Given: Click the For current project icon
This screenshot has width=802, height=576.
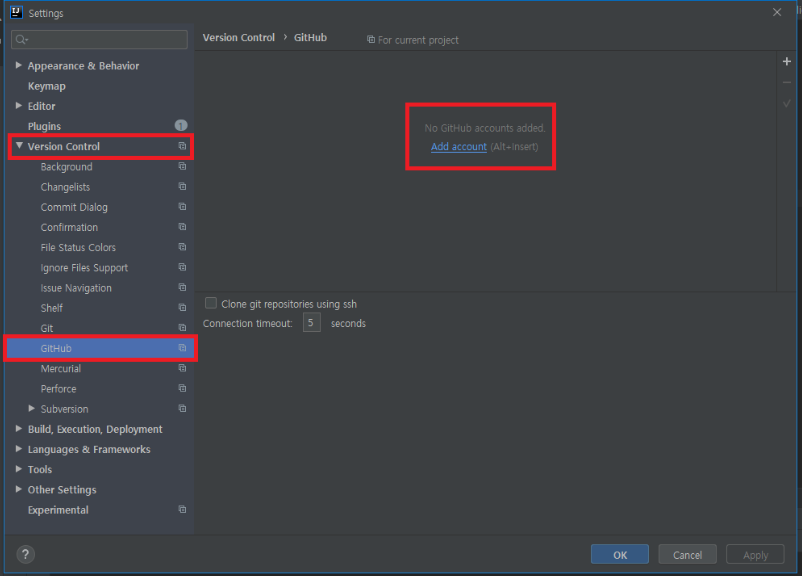Looking at the screenshot, I should 371,39.
